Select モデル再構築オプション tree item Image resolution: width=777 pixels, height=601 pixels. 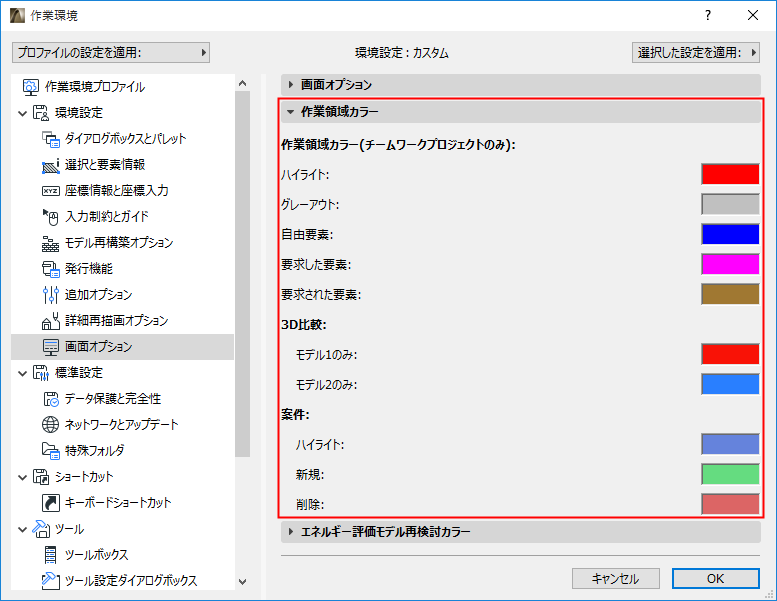pos(119,243)
